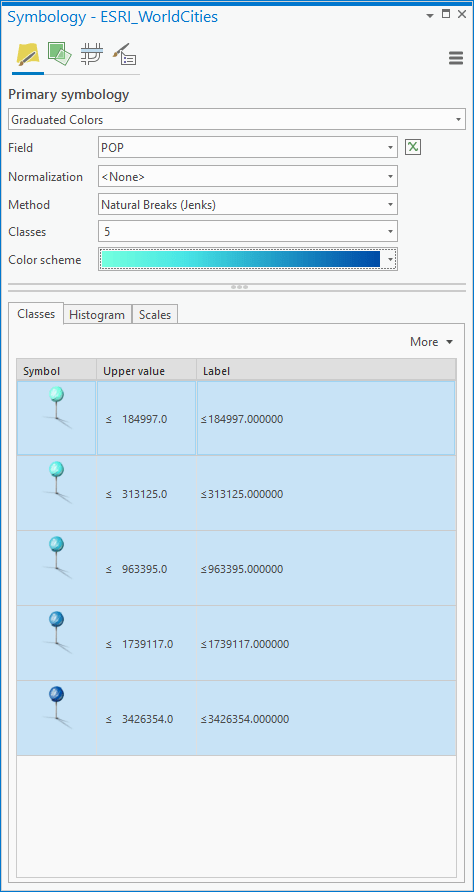Click the upper value 313125.0 cell
Viewport: 474px width, 892px height.
pos(147,494)
